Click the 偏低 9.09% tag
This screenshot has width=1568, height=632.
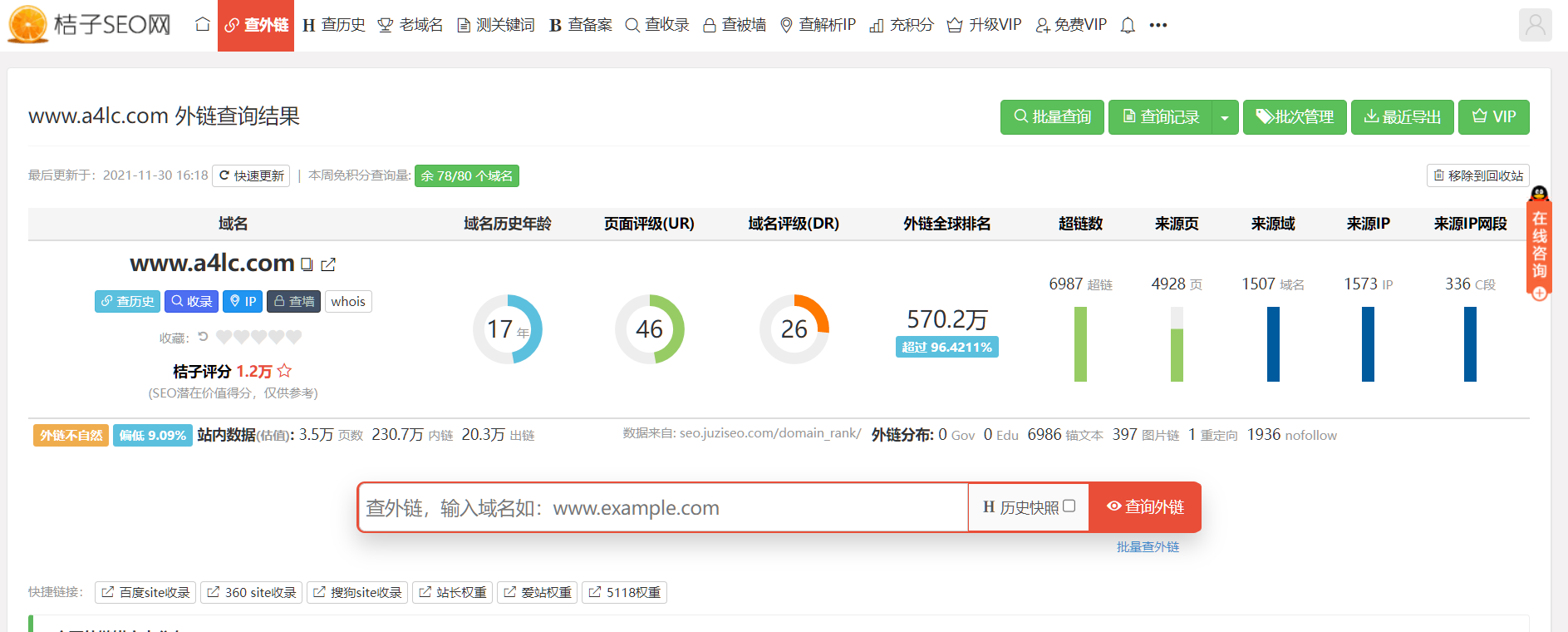[152, 435]
